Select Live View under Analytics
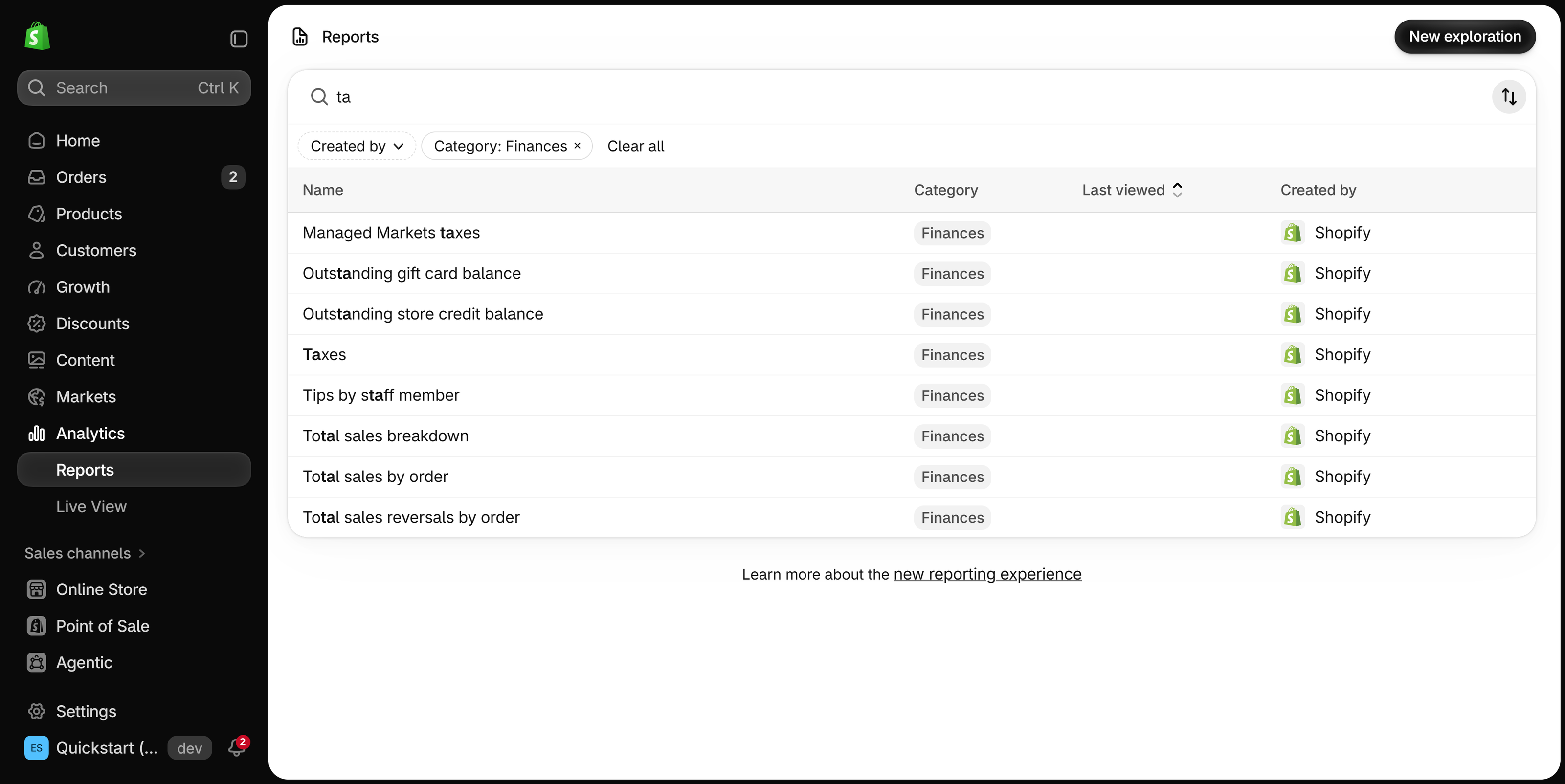Image resolution: width=1565 pixels, height=784 pixels. 134,506
